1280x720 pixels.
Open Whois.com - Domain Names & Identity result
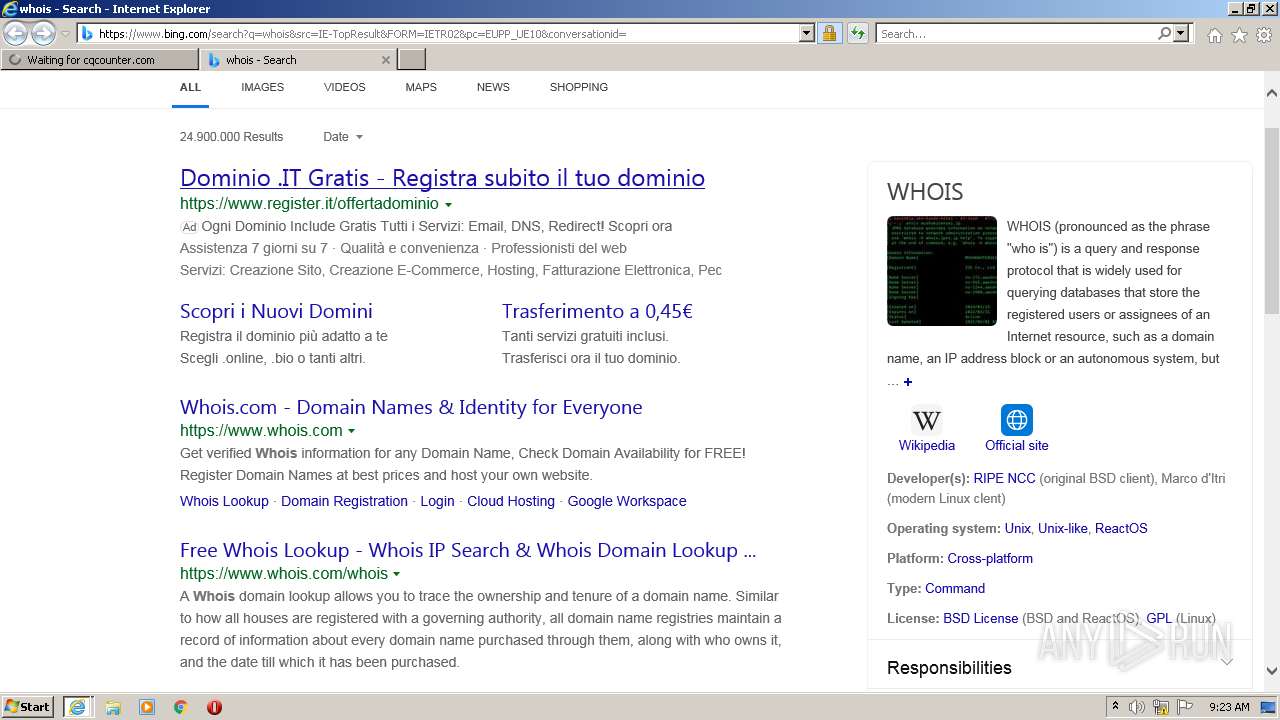[411, 407]
